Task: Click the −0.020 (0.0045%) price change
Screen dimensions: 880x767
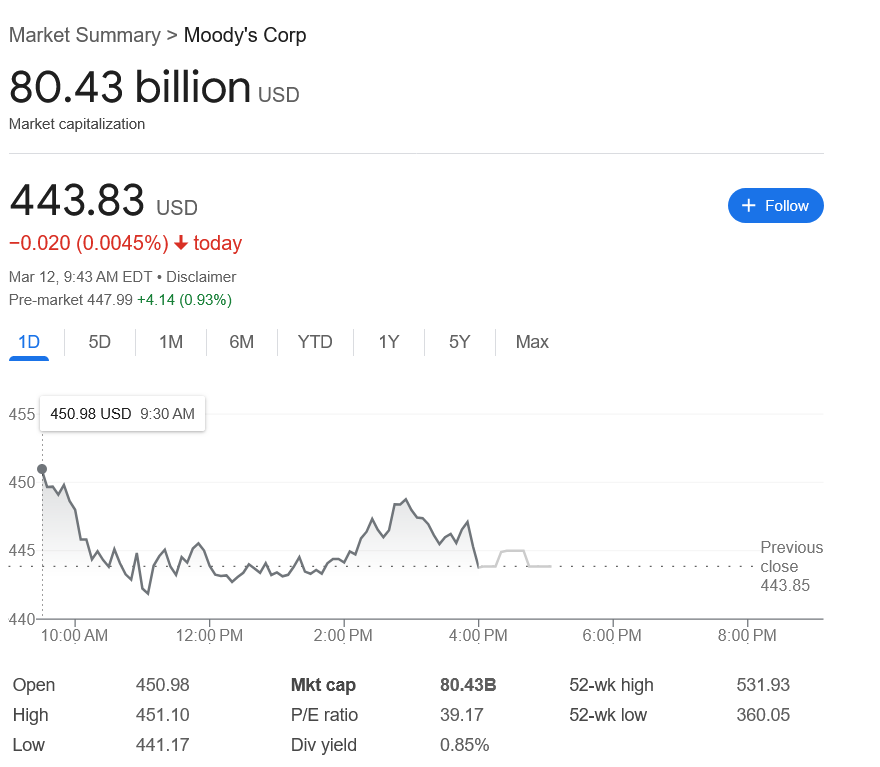Action: point(89,243)
